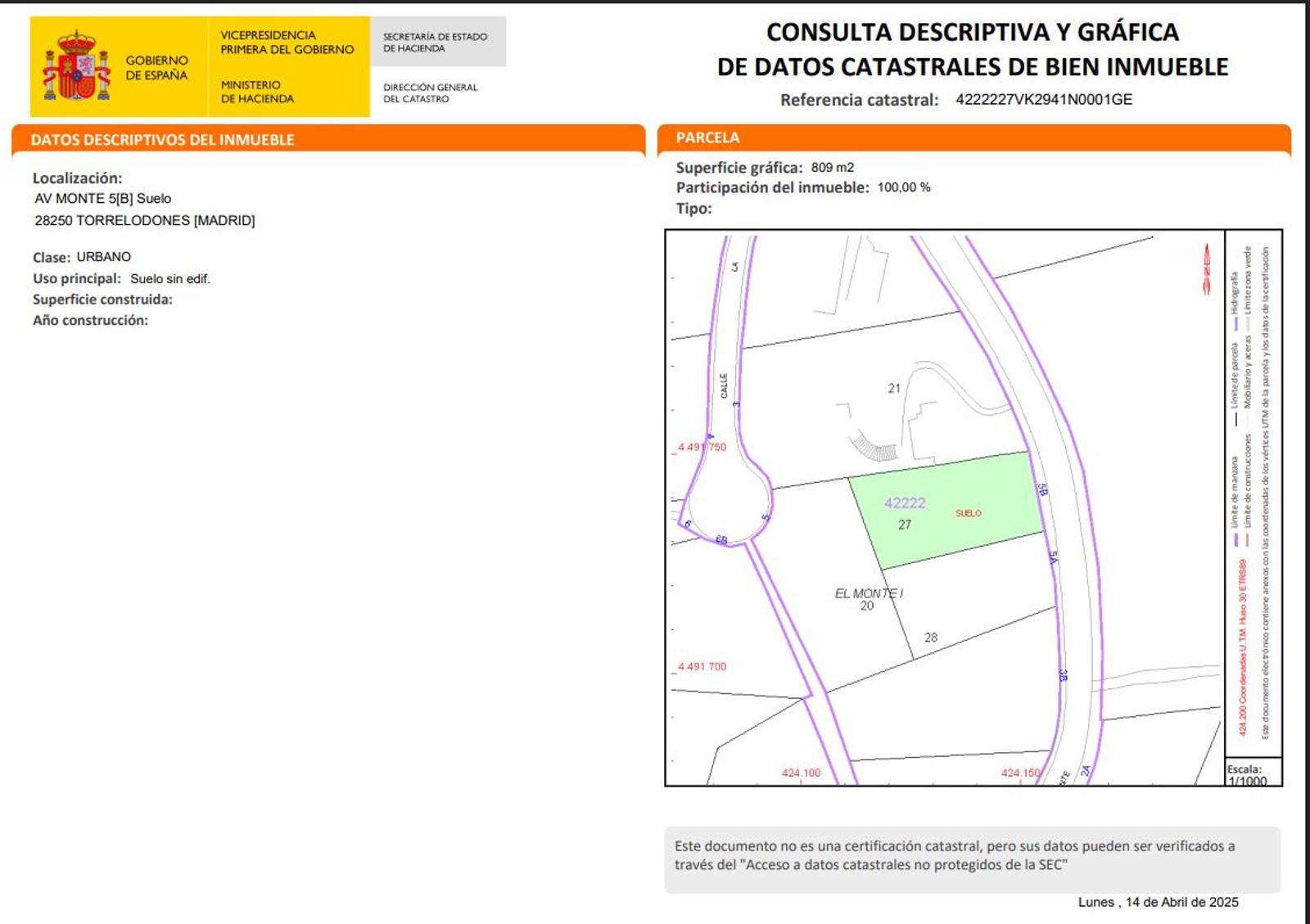Click the Spanish coat of arms emblem
1310x924 pixels.
point(76,65)
